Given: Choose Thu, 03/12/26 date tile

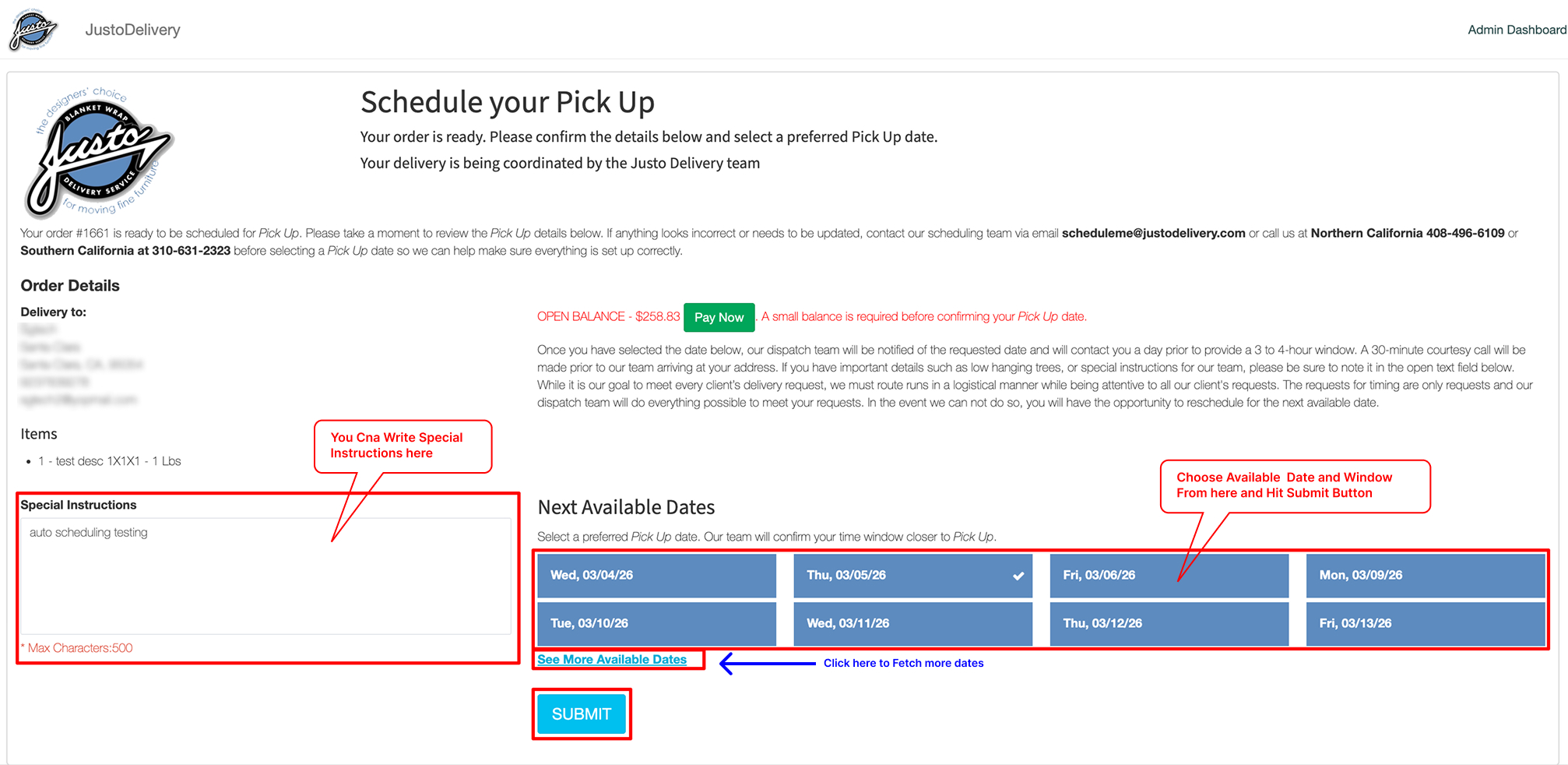Looking at the screenshot, I should pos(1169,623).
